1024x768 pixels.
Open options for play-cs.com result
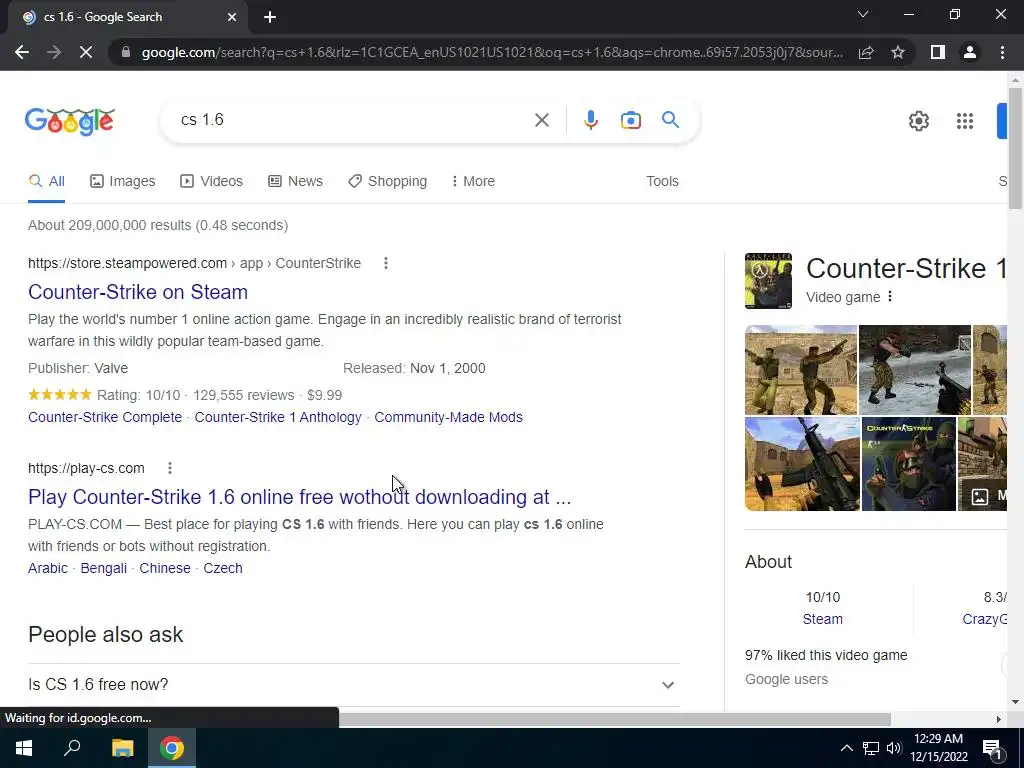pos(170,468)
